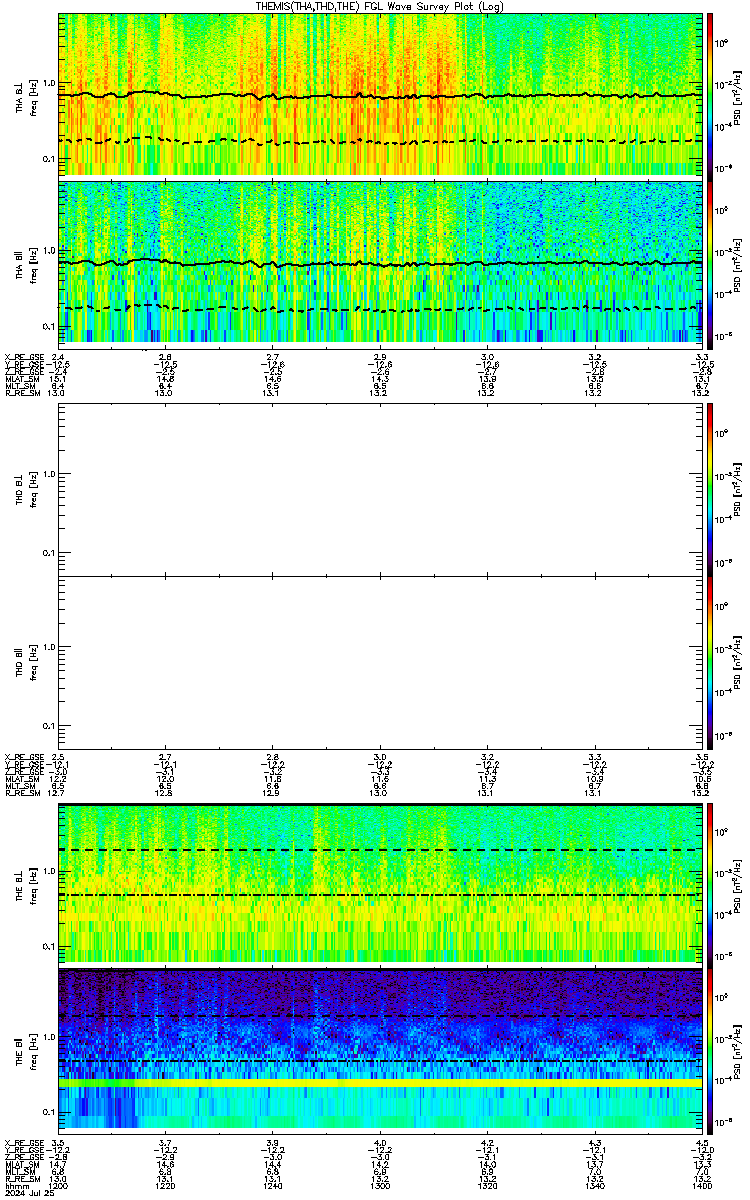Click the '1.0' frequency tick of THD B⊥ panel

click(48, 473)
